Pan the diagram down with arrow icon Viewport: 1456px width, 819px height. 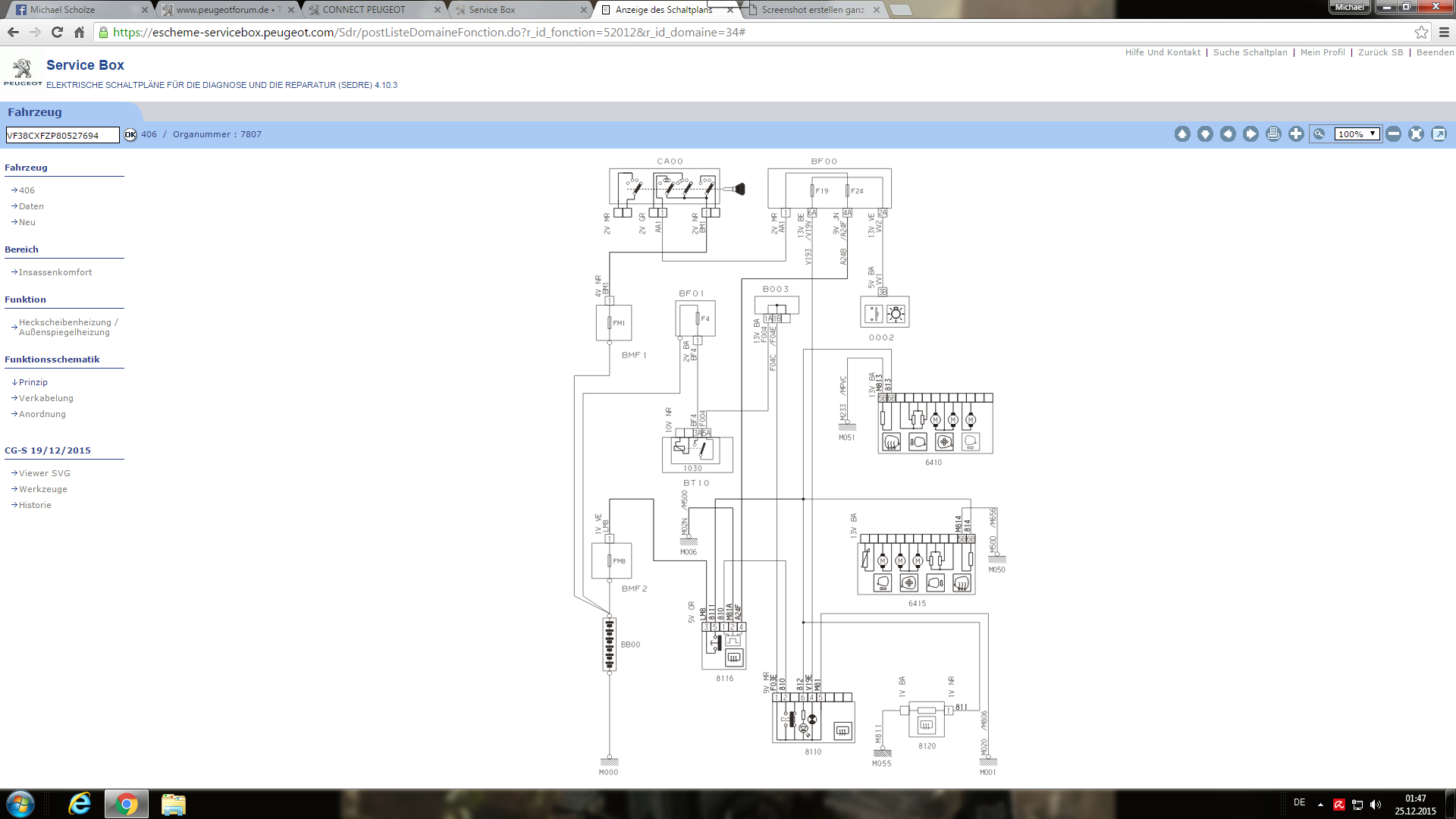tap(1205, 134)
